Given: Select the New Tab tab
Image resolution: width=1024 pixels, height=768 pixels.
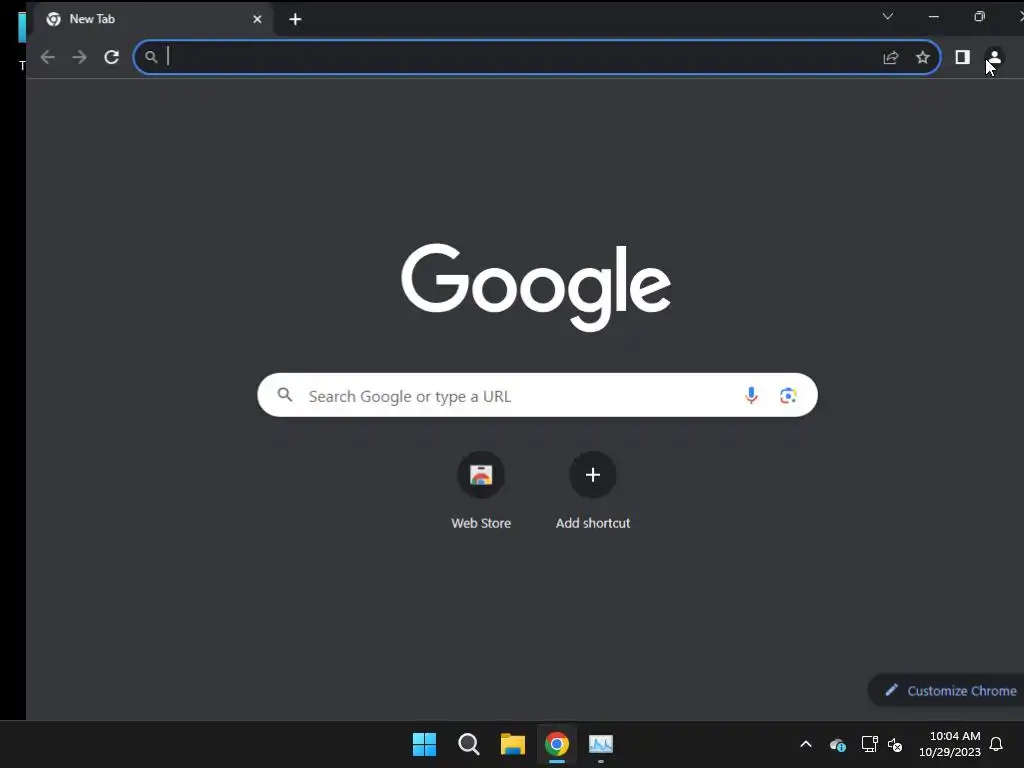Looking at the screenshot, I should (153, 20).
